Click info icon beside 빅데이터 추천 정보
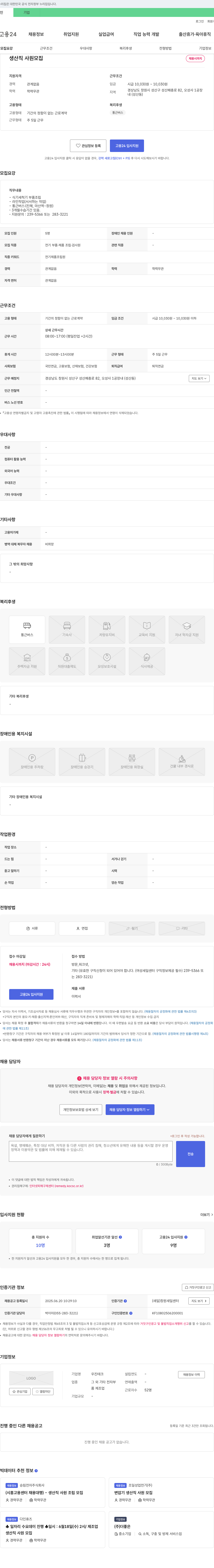This screenshot has width=214, height=1568. (x=36, y=1471)
